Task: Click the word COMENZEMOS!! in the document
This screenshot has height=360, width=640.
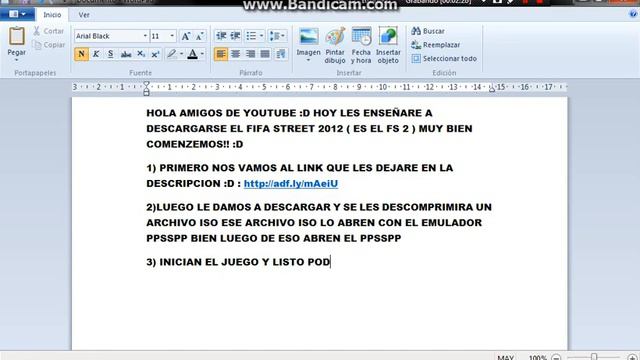Action: 188,144
